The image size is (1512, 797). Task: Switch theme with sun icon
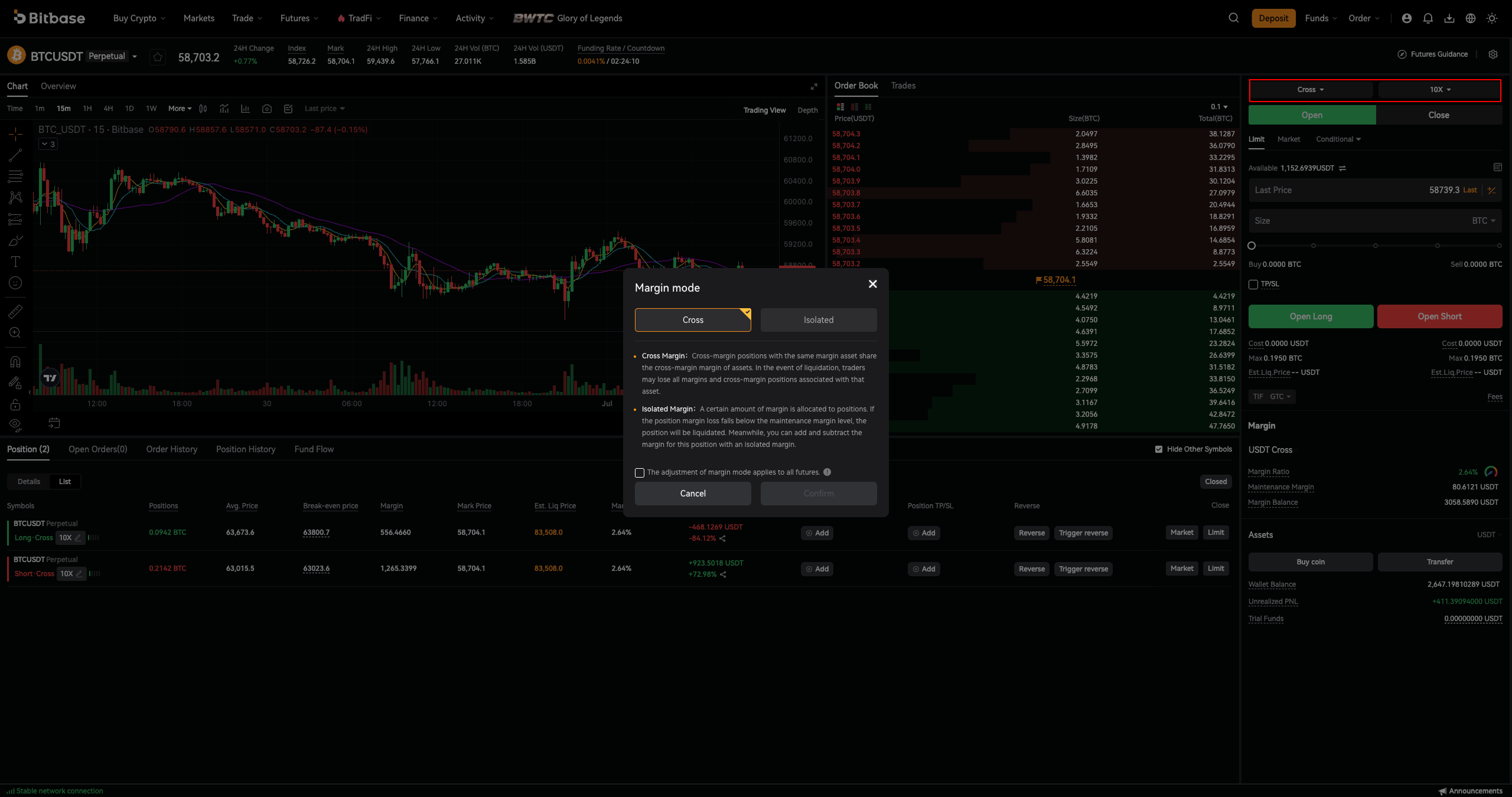coord(1492,18)
